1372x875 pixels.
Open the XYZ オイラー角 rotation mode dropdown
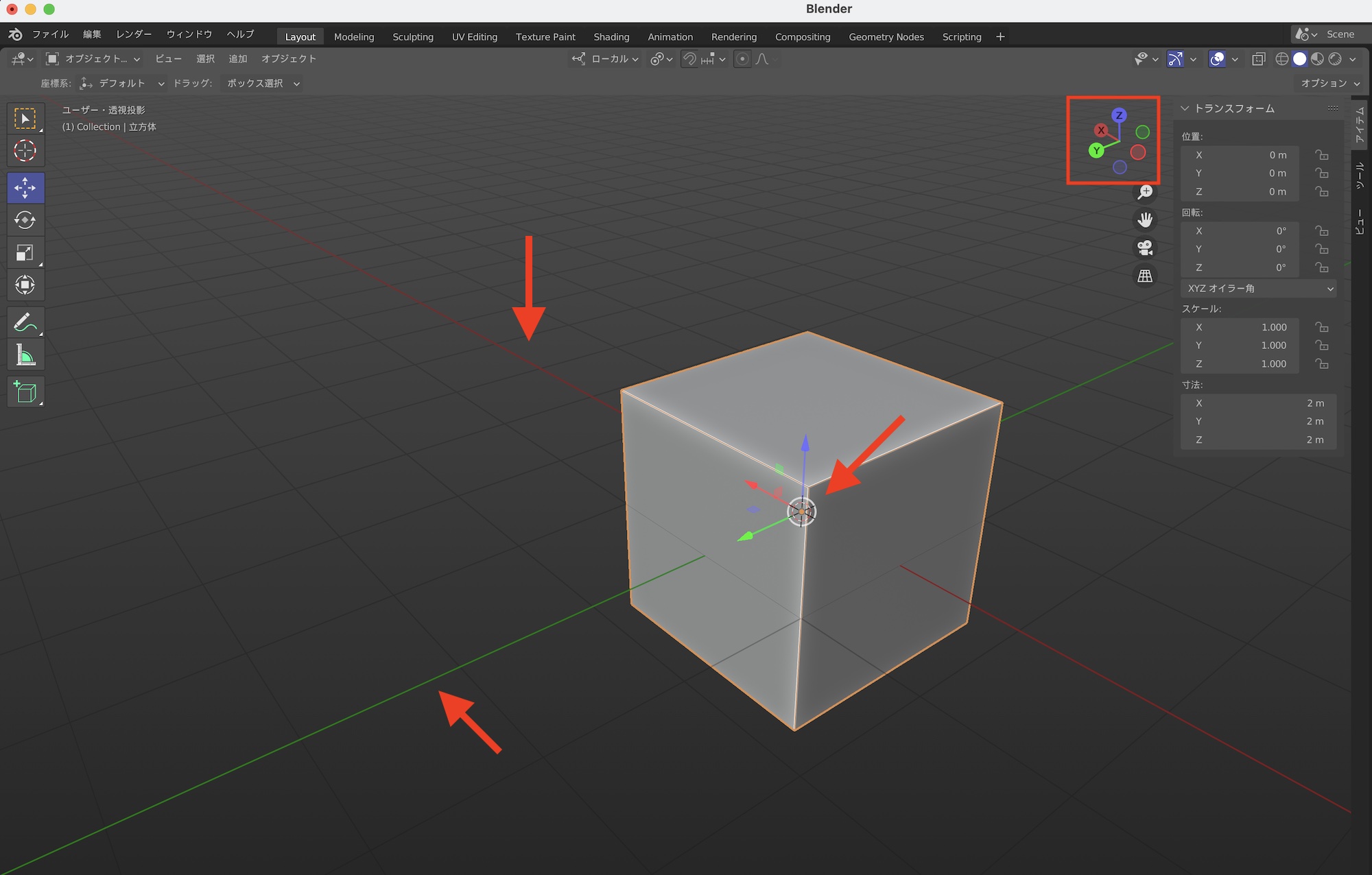pos(1258,289)
